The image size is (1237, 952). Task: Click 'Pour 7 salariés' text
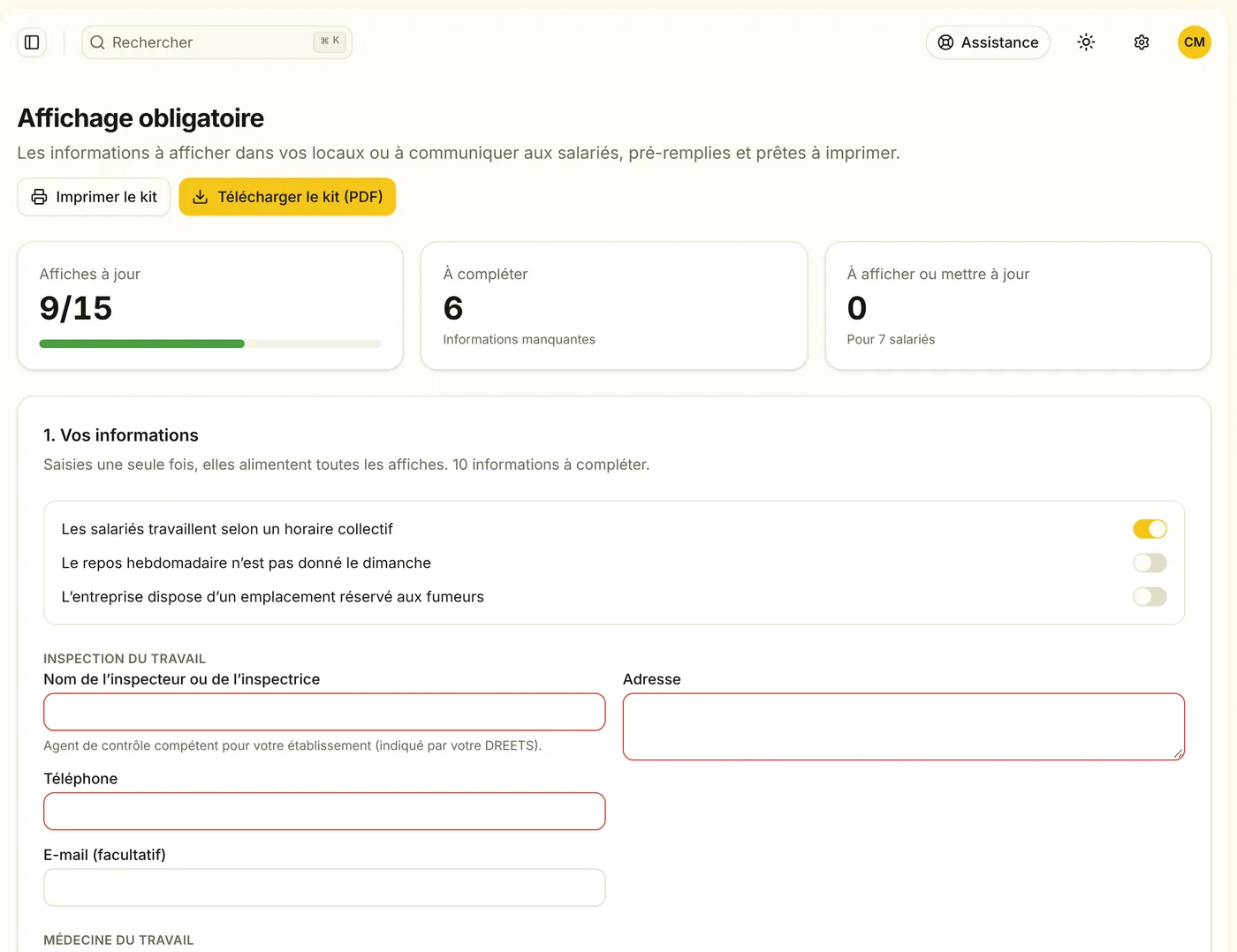coord(891,339)
